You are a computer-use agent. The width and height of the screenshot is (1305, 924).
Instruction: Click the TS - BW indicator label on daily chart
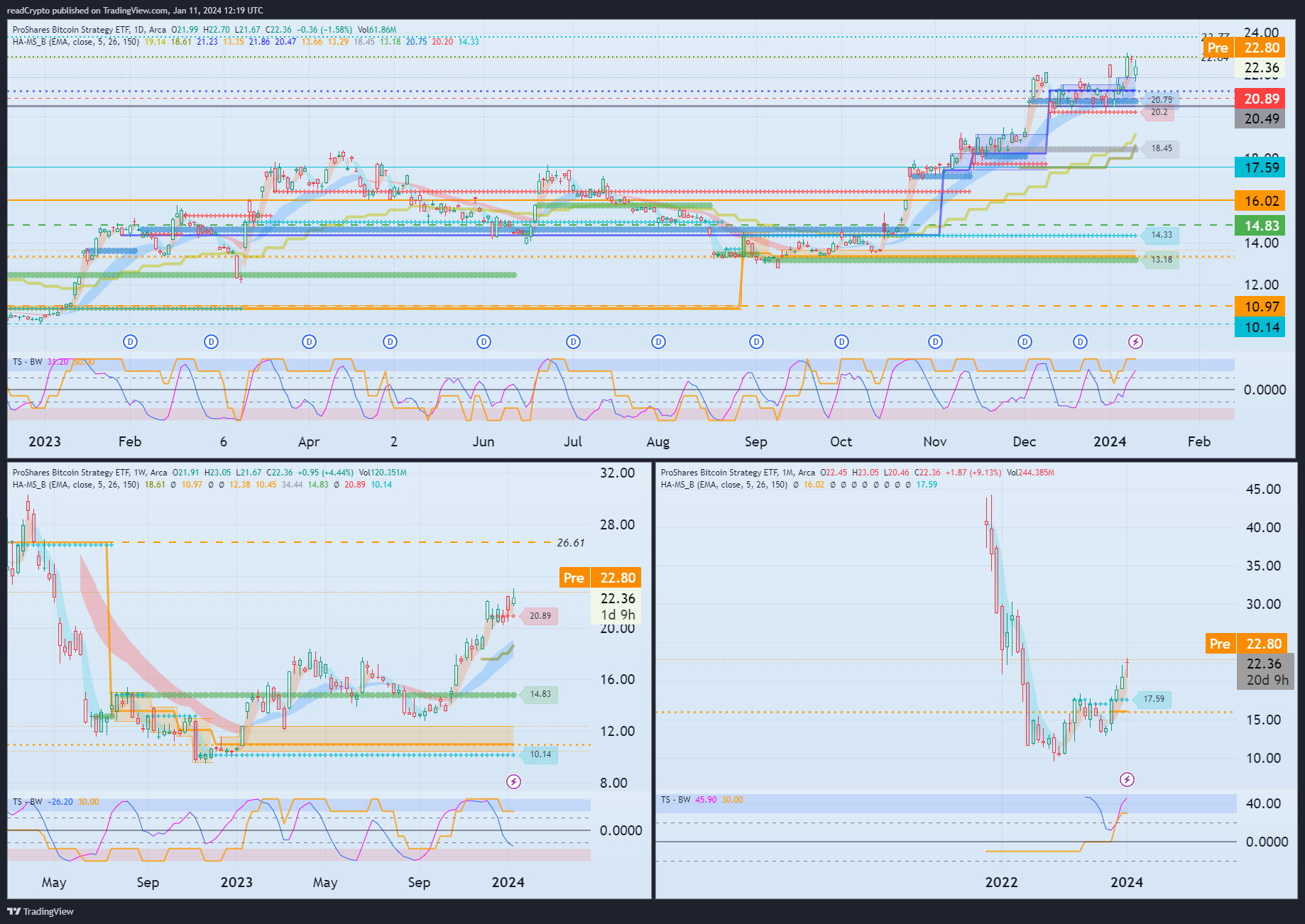pos(28,362)
